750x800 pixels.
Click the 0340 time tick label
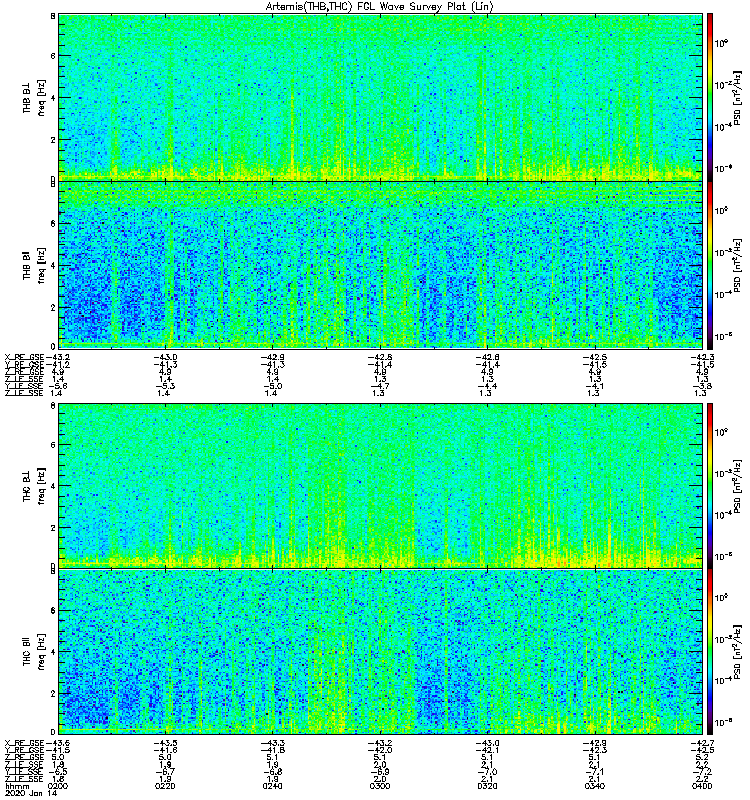click(595, 786)
